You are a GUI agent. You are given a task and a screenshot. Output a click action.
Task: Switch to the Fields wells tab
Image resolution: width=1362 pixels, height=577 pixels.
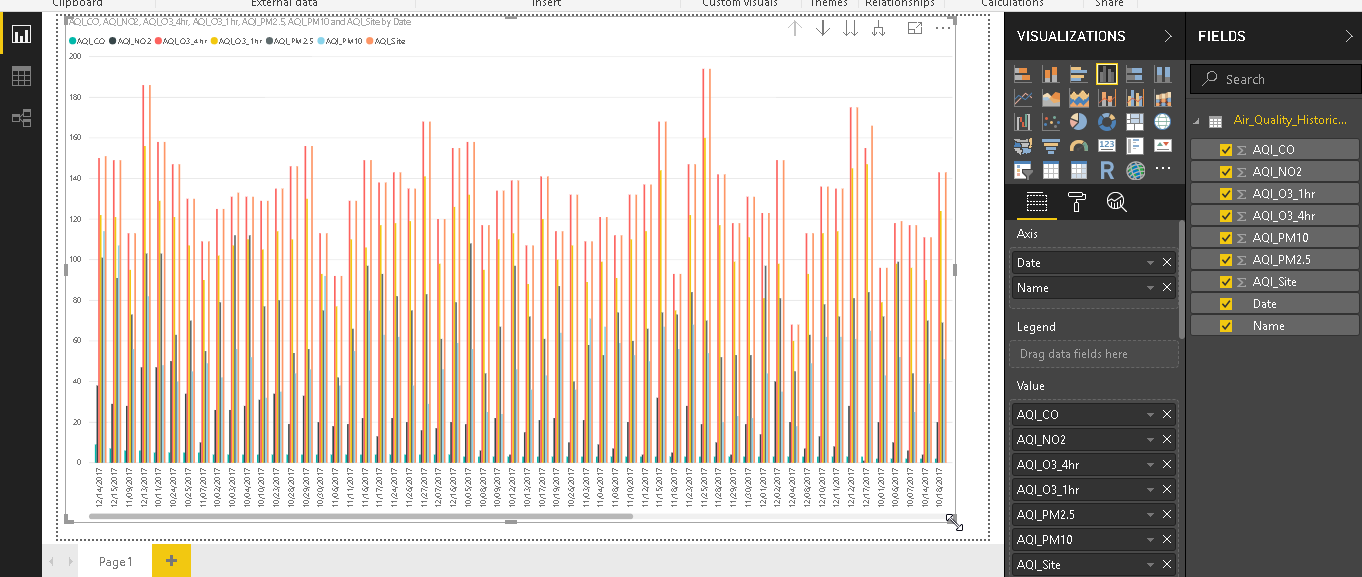coord(1037,203)
